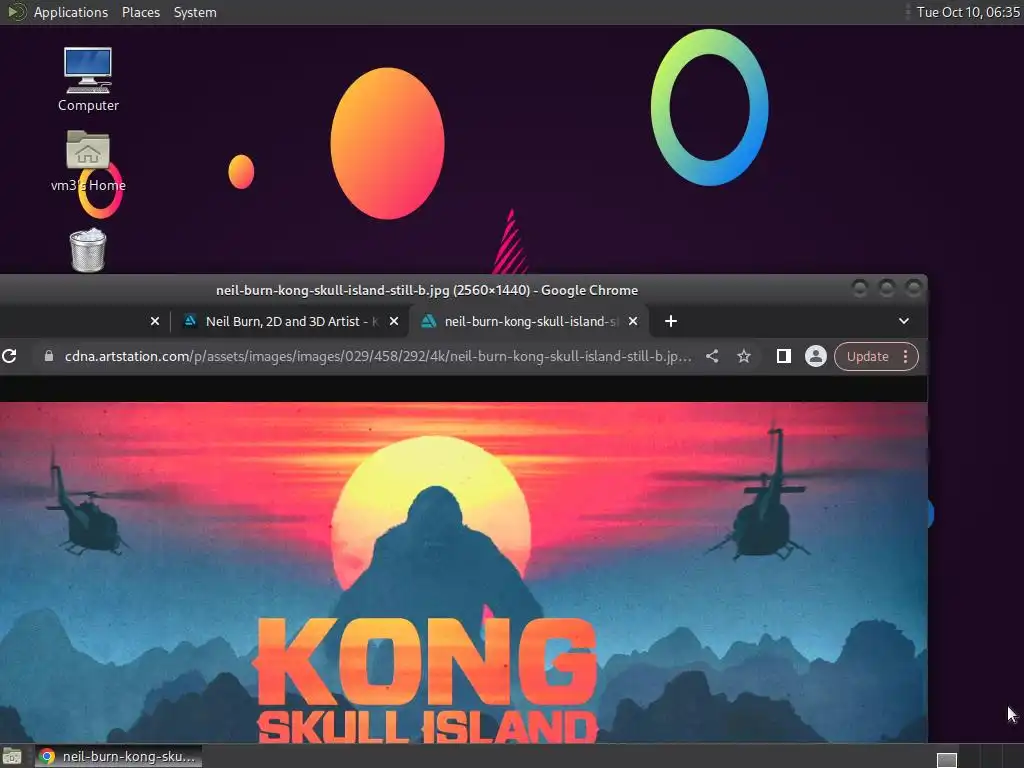Image resolution: width=1024 pixels, height=768 pixels.
Task: Select the Computer desktop icon
Action: point(88,79)
